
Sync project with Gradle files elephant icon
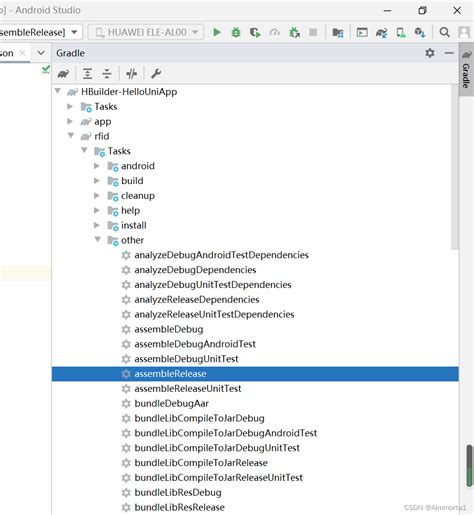pyautogui.click(x=381, y=32)
